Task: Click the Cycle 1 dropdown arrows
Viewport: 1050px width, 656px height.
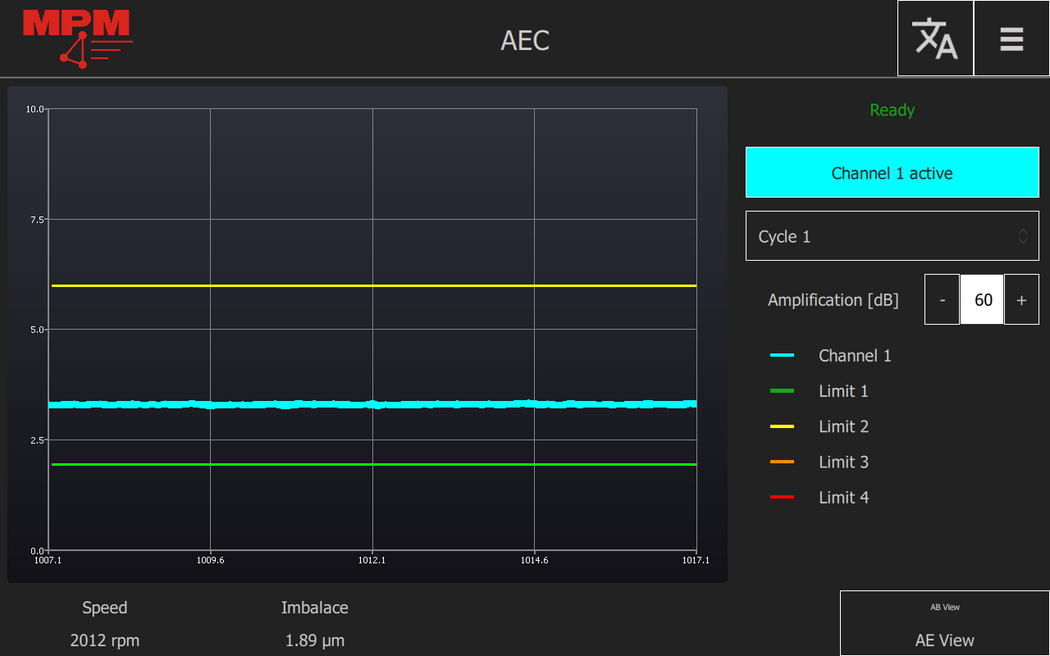Action: 1022,237
